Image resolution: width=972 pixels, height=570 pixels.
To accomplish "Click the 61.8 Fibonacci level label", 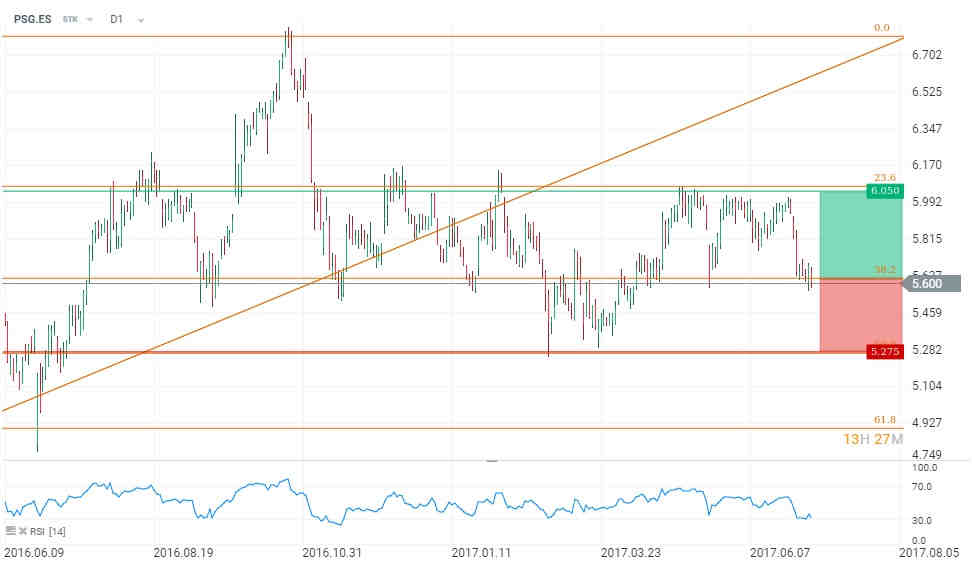I will tap(881, 421).
